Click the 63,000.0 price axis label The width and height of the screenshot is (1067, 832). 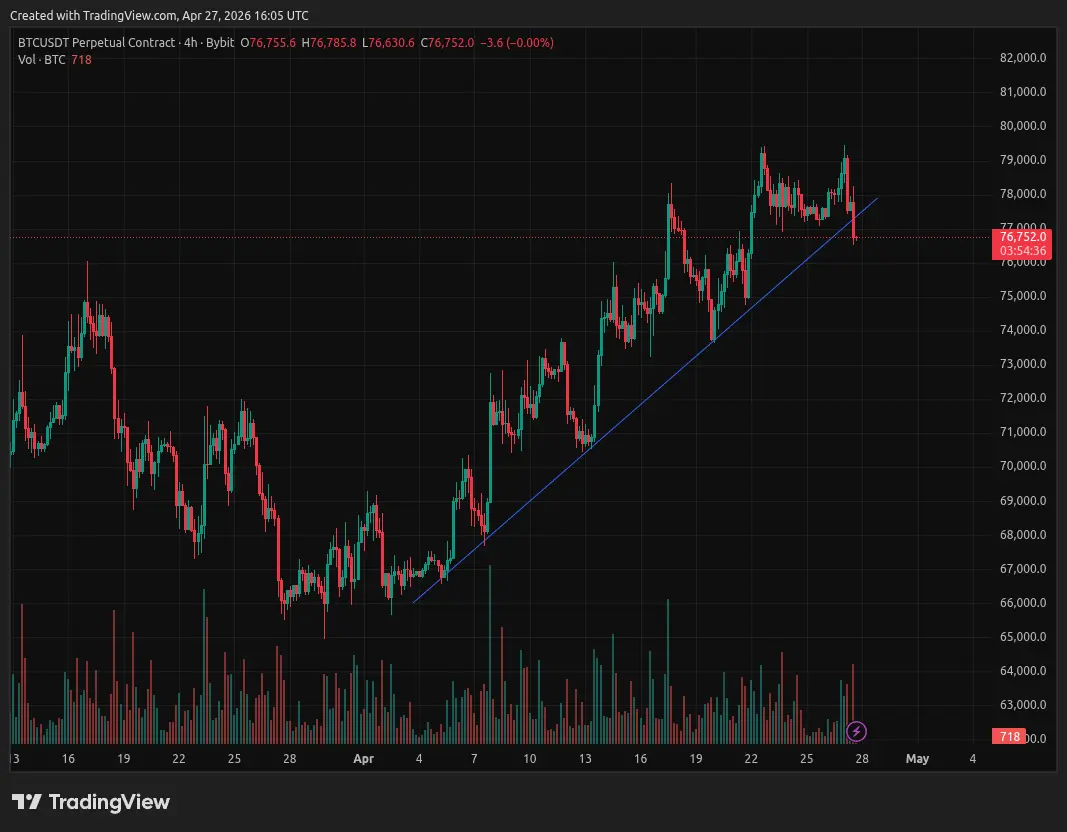(x=1023, y=705)
